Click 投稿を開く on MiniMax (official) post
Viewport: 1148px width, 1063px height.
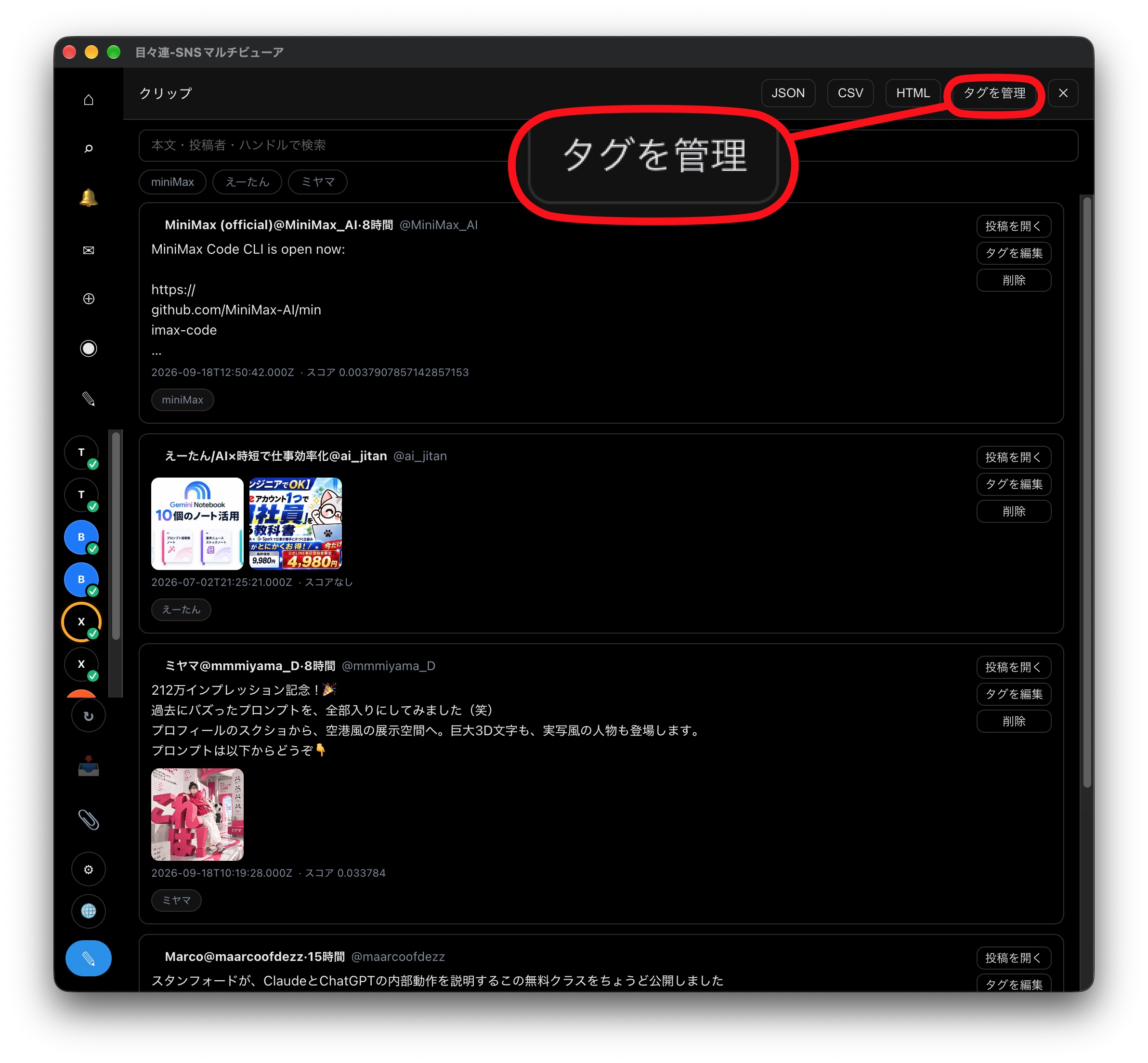(x=1013, y=226)
